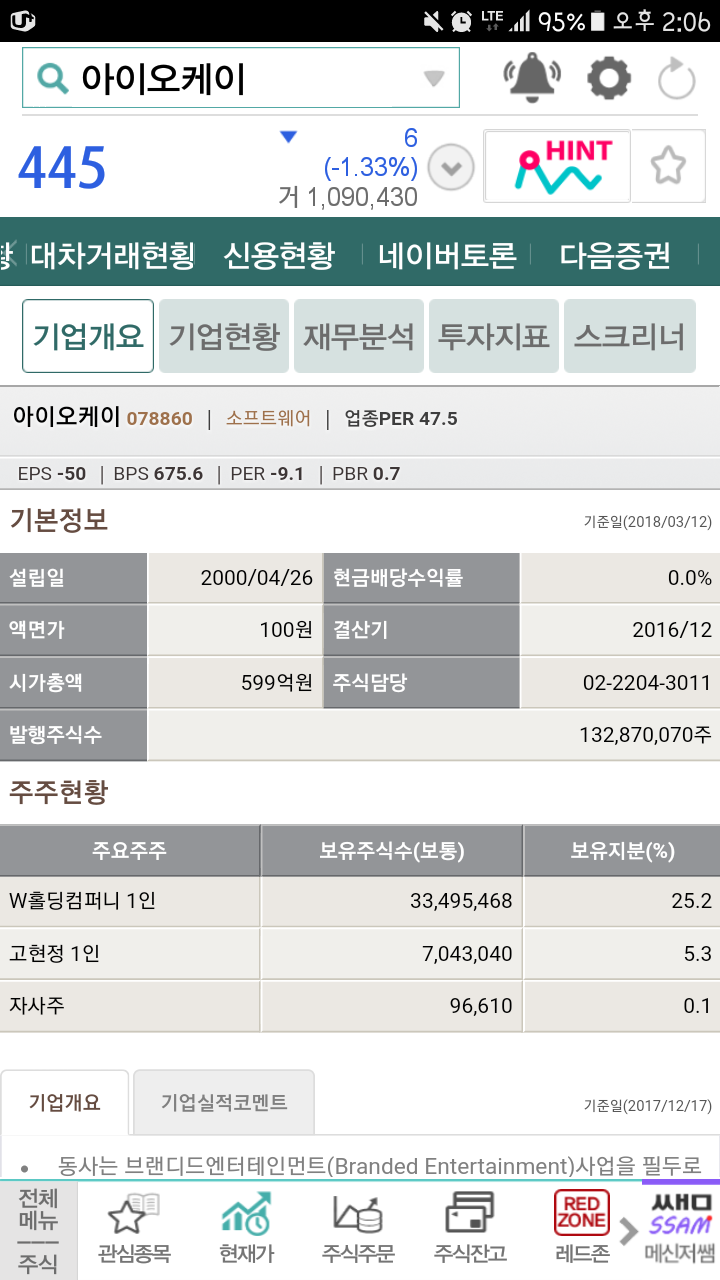Image resolution: width=720 pixels, height=1280 pixels.
Task: Select the 스크리너 tab
Action: (629, 336)
